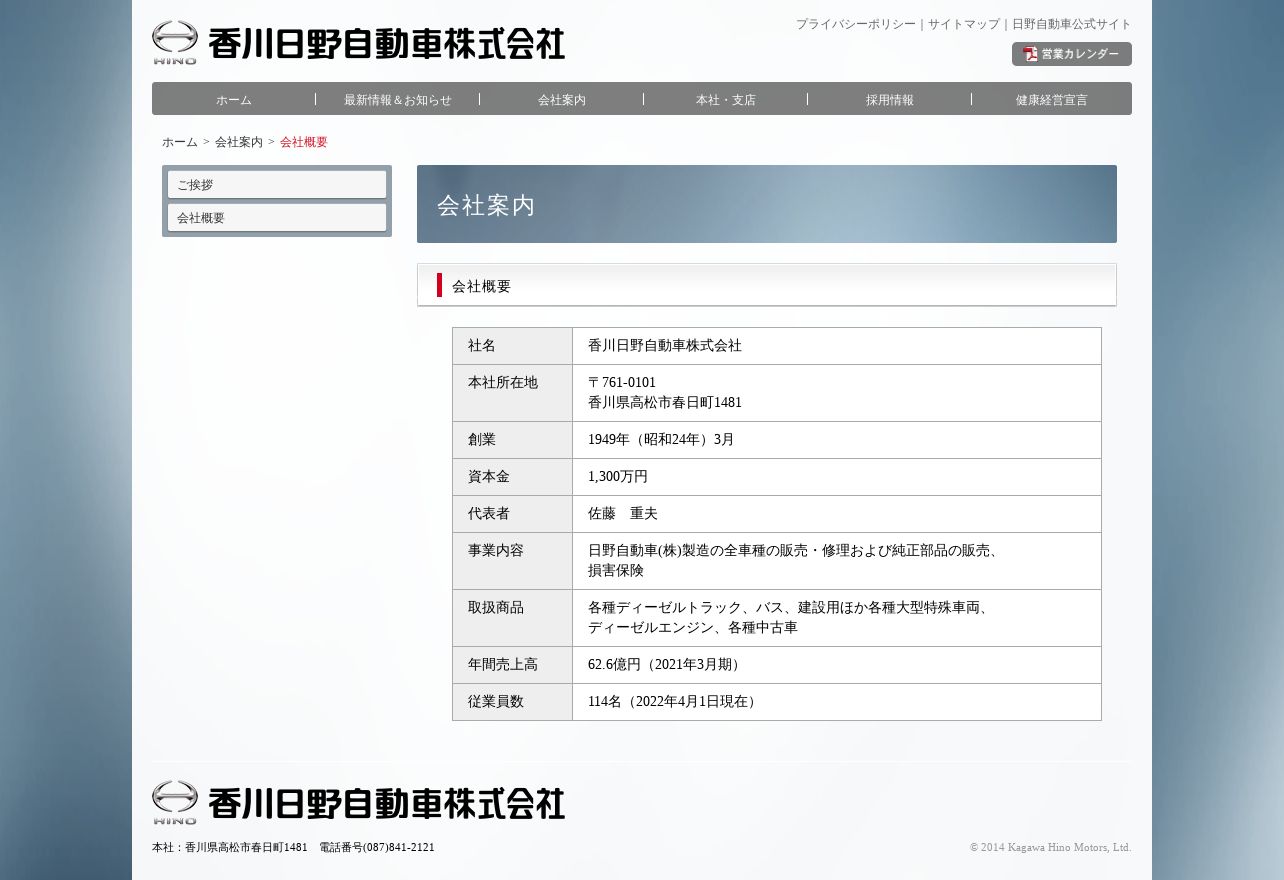Click the 社名 table label
Screen dimensions: 1284x880
482,346
